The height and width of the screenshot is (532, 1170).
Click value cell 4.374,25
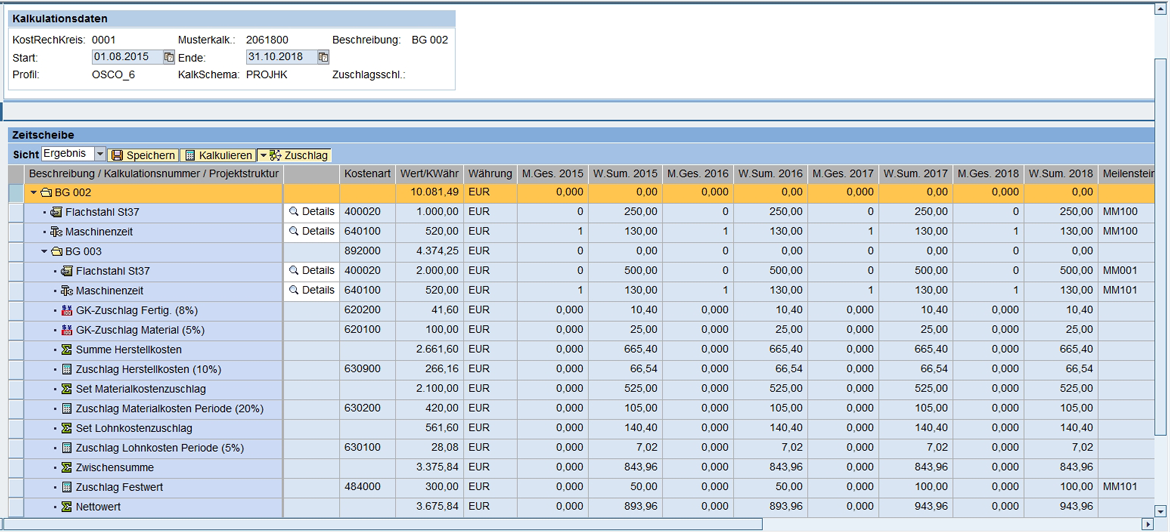[429, 251]
